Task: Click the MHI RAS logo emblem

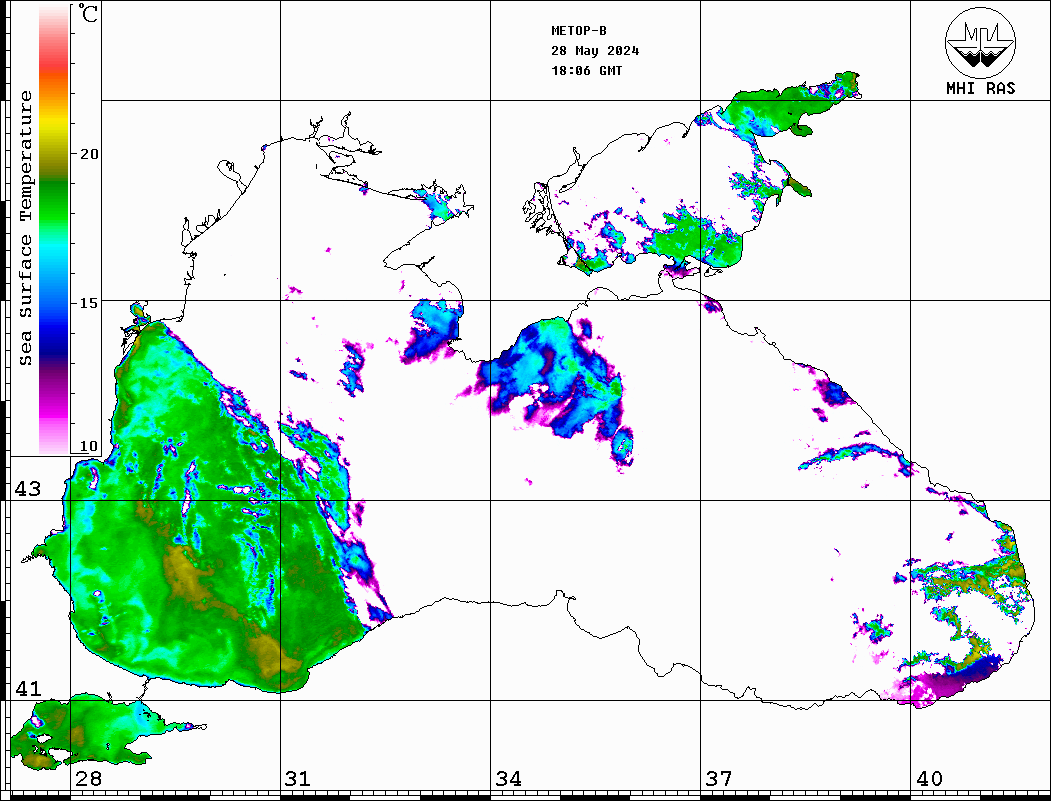Action: point(981,42)
